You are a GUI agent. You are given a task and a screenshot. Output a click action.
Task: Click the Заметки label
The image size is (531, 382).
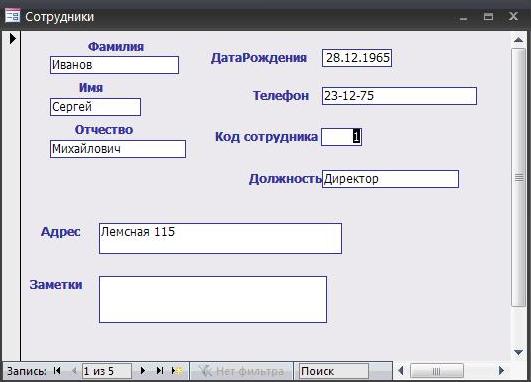tap(56, 285)
